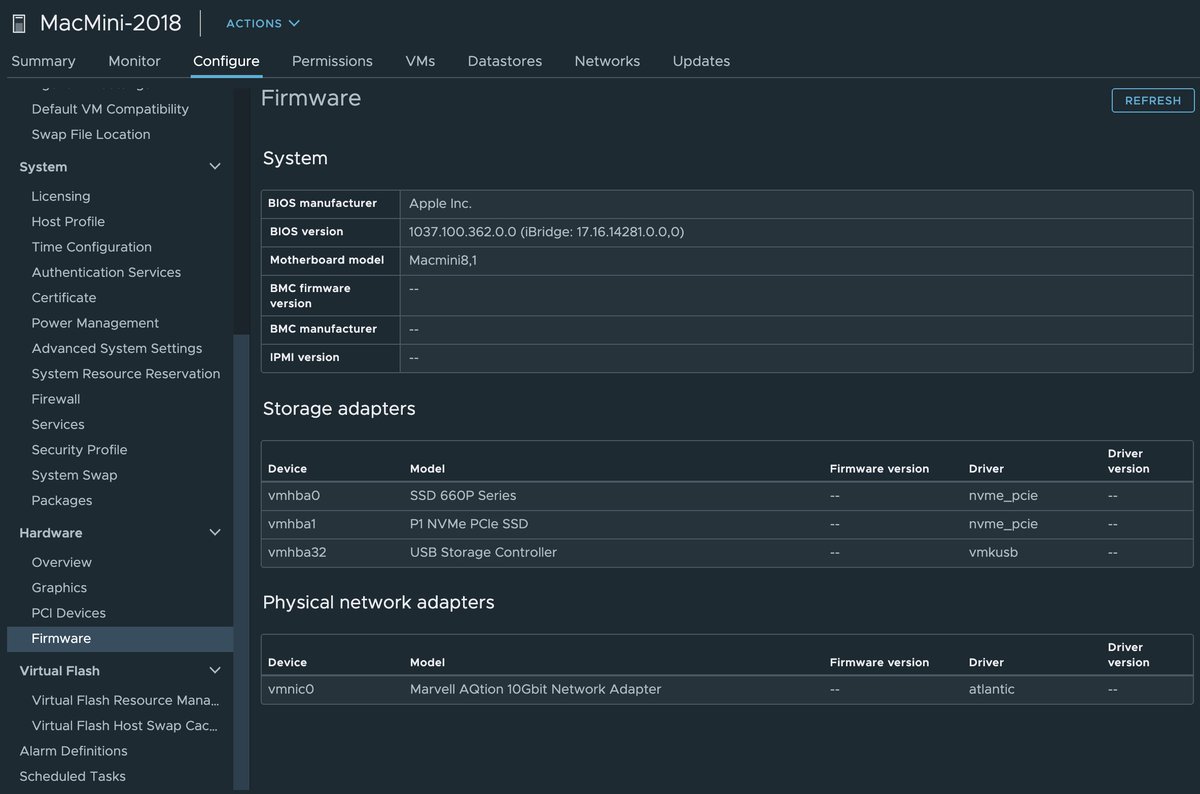Image resolution: width=1200 pixels, height=794 pixels.
Task: Open the Packages page
Action: [x=62, y=500]
